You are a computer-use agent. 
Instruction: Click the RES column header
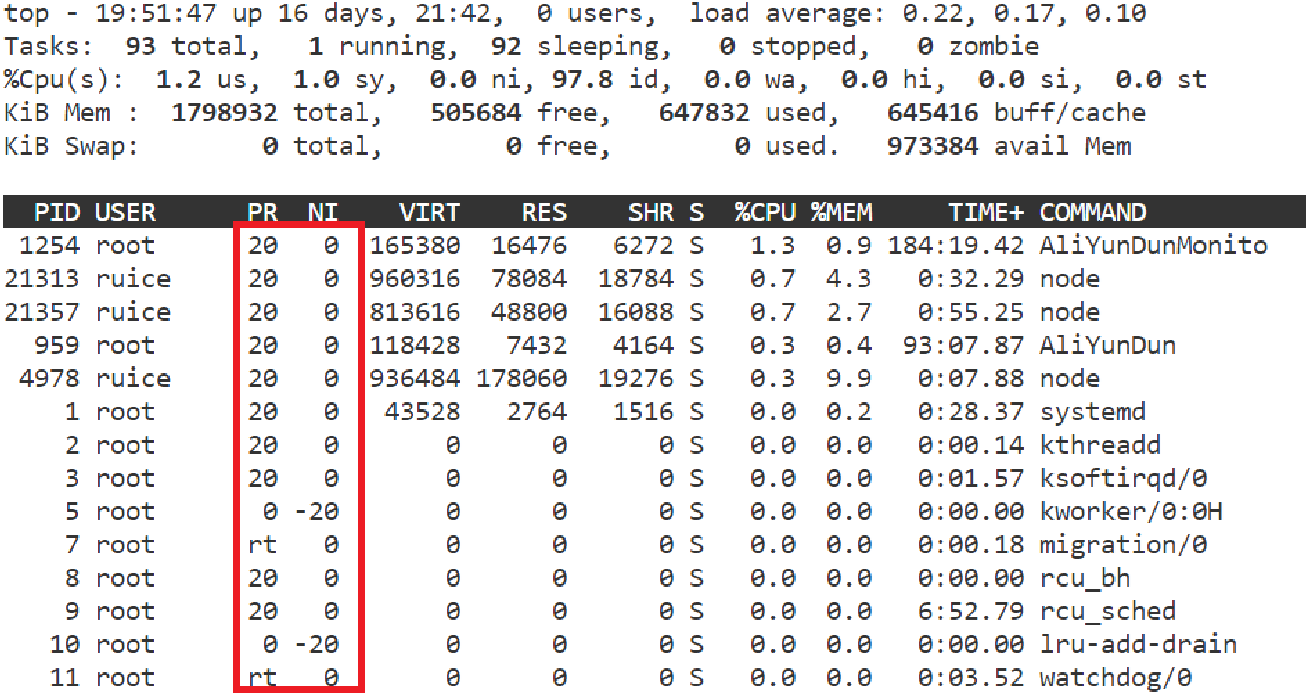click(544, 213)
